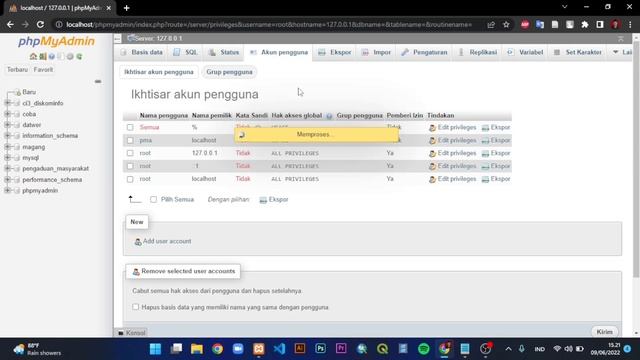Open the Pengaturan tab
Viewport: 640px width, 360px height.
pyautogui.click(x=424, y=52)
